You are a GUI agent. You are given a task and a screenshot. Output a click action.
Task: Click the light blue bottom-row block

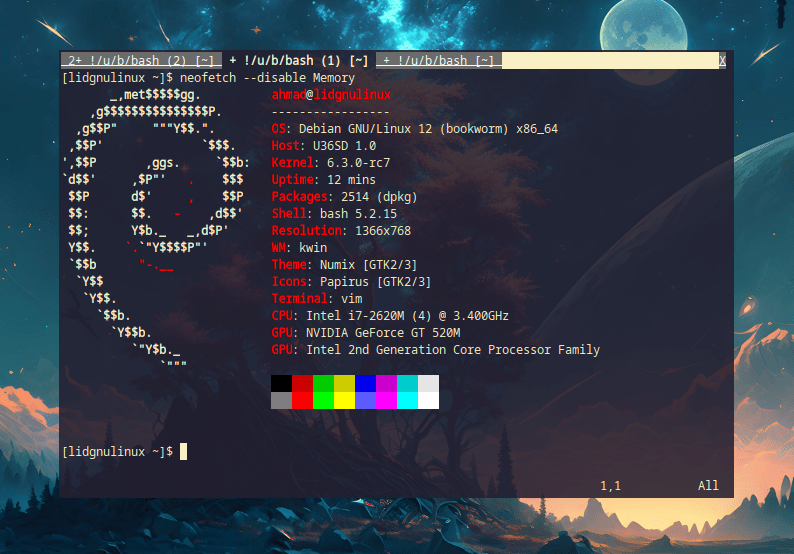(365, 401)
